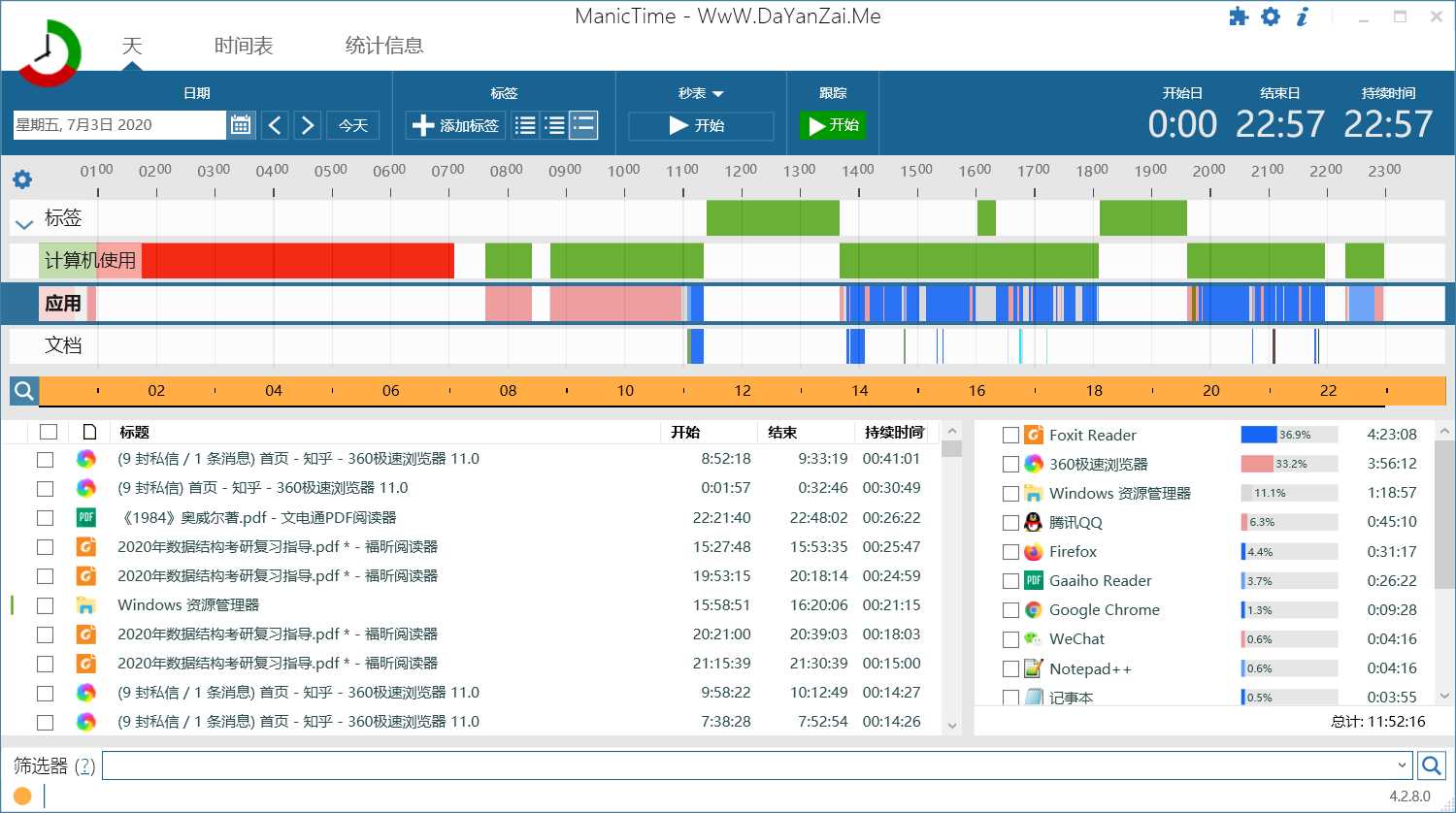Select the second tag list view icon
Viewport: 1456px width, 813px height.
coord(554,125)
